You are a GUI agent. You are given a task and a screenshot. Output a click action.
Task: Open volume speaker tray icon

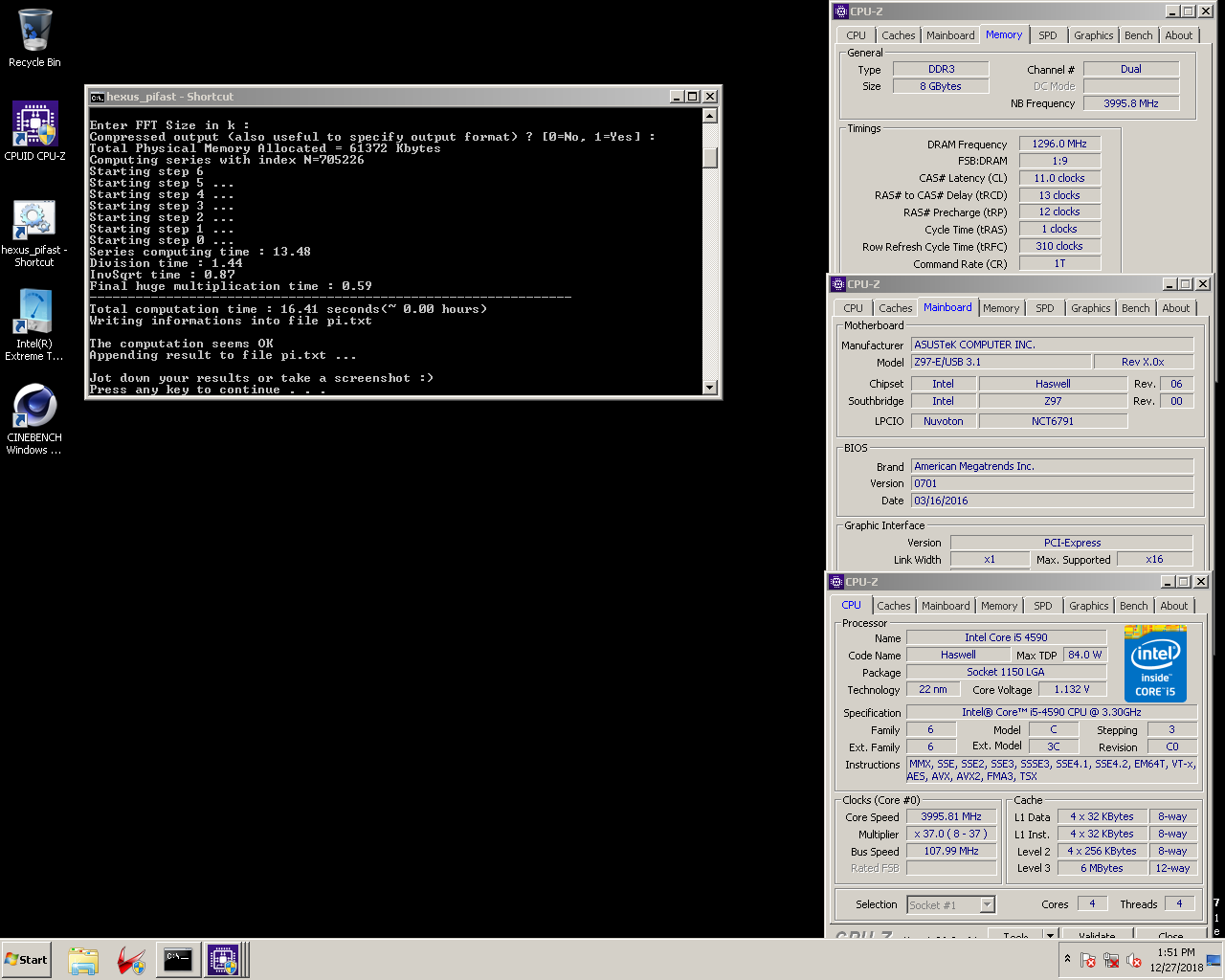(1134, 960)
